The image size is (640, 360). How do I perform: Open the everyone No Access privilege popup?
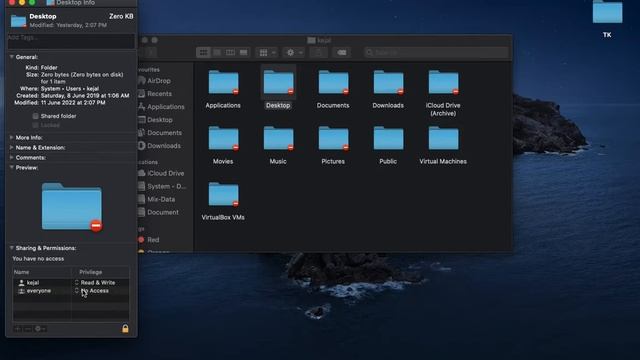[92, 291]
